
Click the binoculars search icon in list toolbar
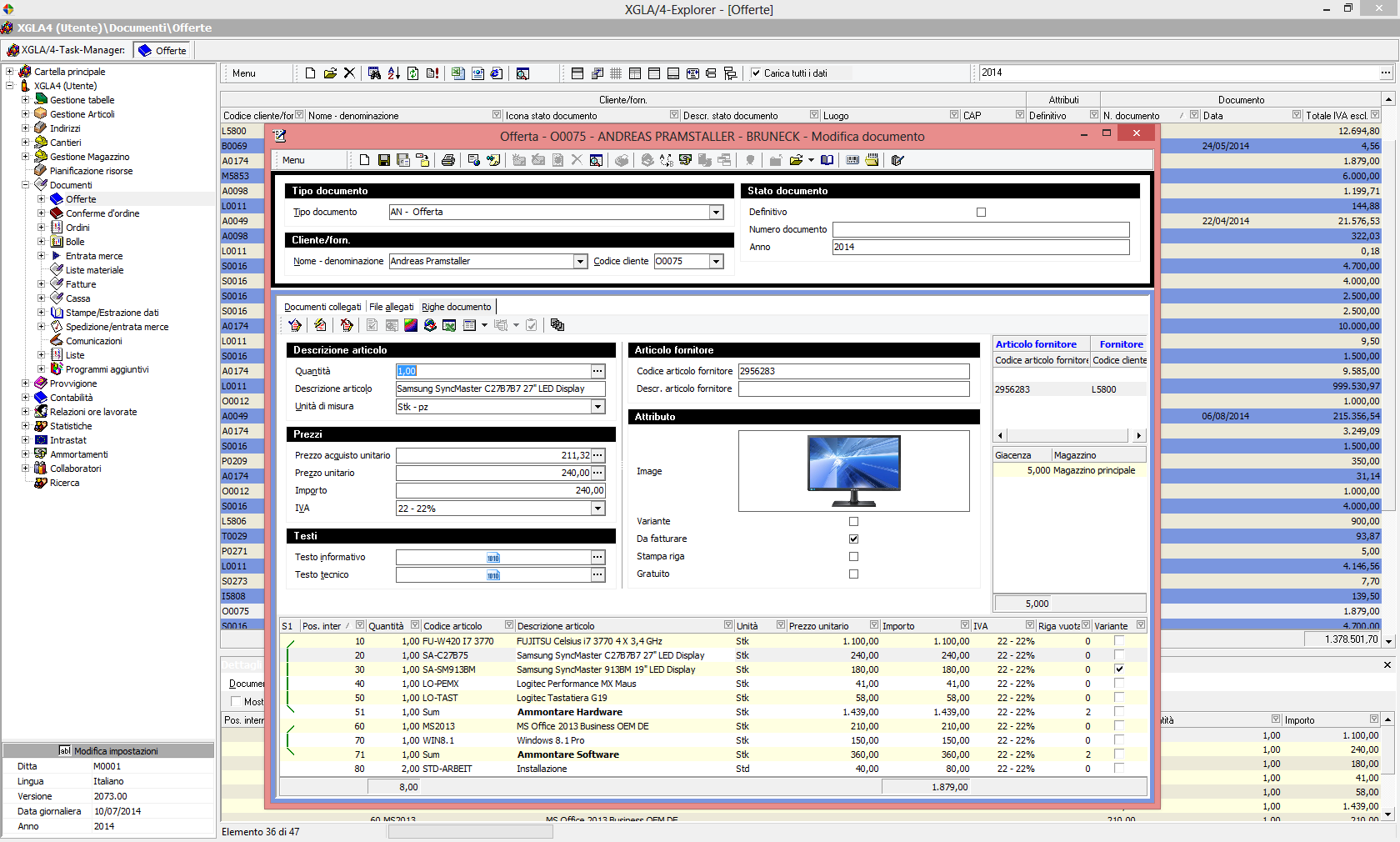pyautogui.click(x=374, y=73)
